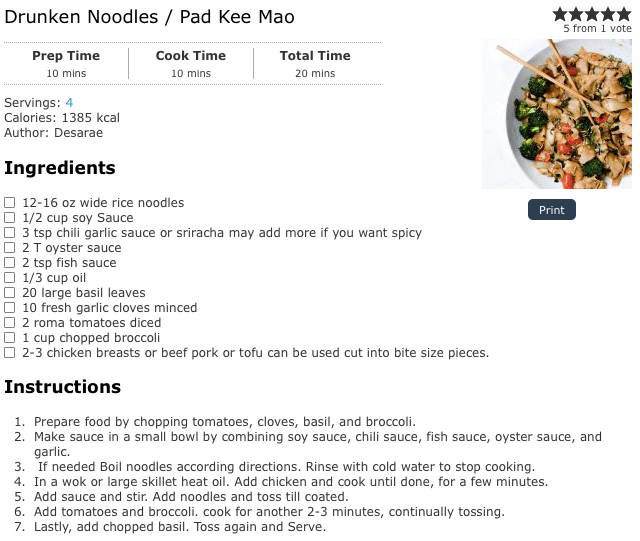Viewport: 640px width, 541px height.
Task: Tick the roma tomatoes diced checkbox
Action: pos(10,323)
